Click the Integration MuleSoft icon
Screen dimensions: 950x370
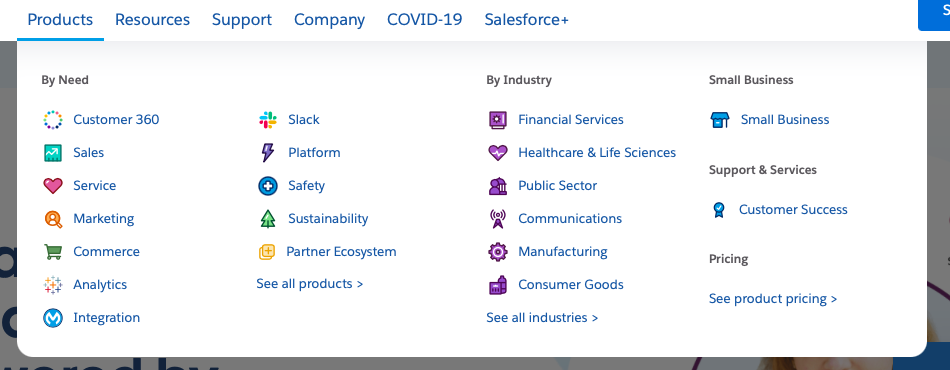tap(53, 317)
